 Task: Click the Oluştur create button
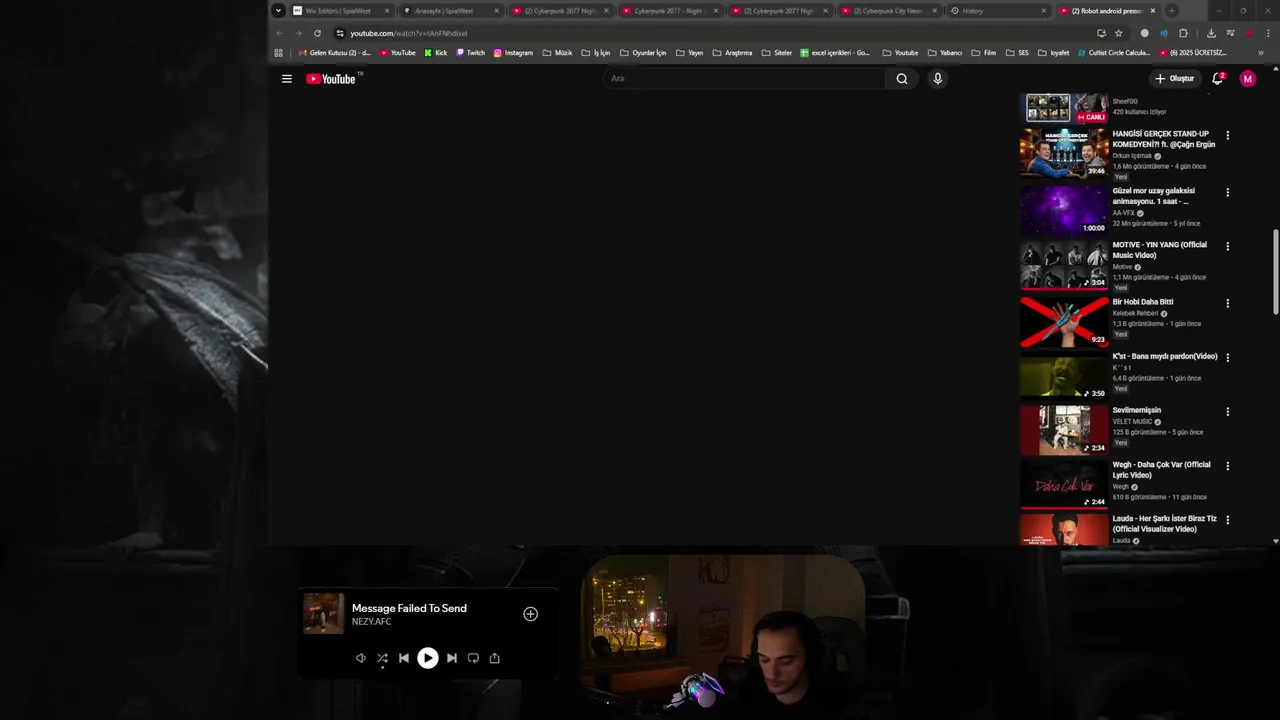point(1175,79)
